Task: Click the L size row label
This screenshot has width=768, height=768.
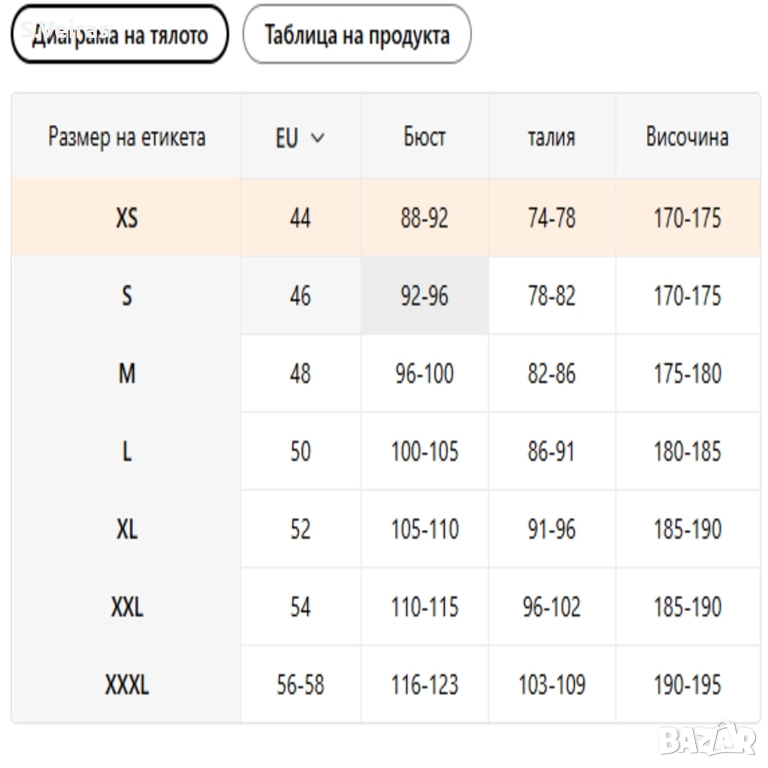Action: [126, 452]
